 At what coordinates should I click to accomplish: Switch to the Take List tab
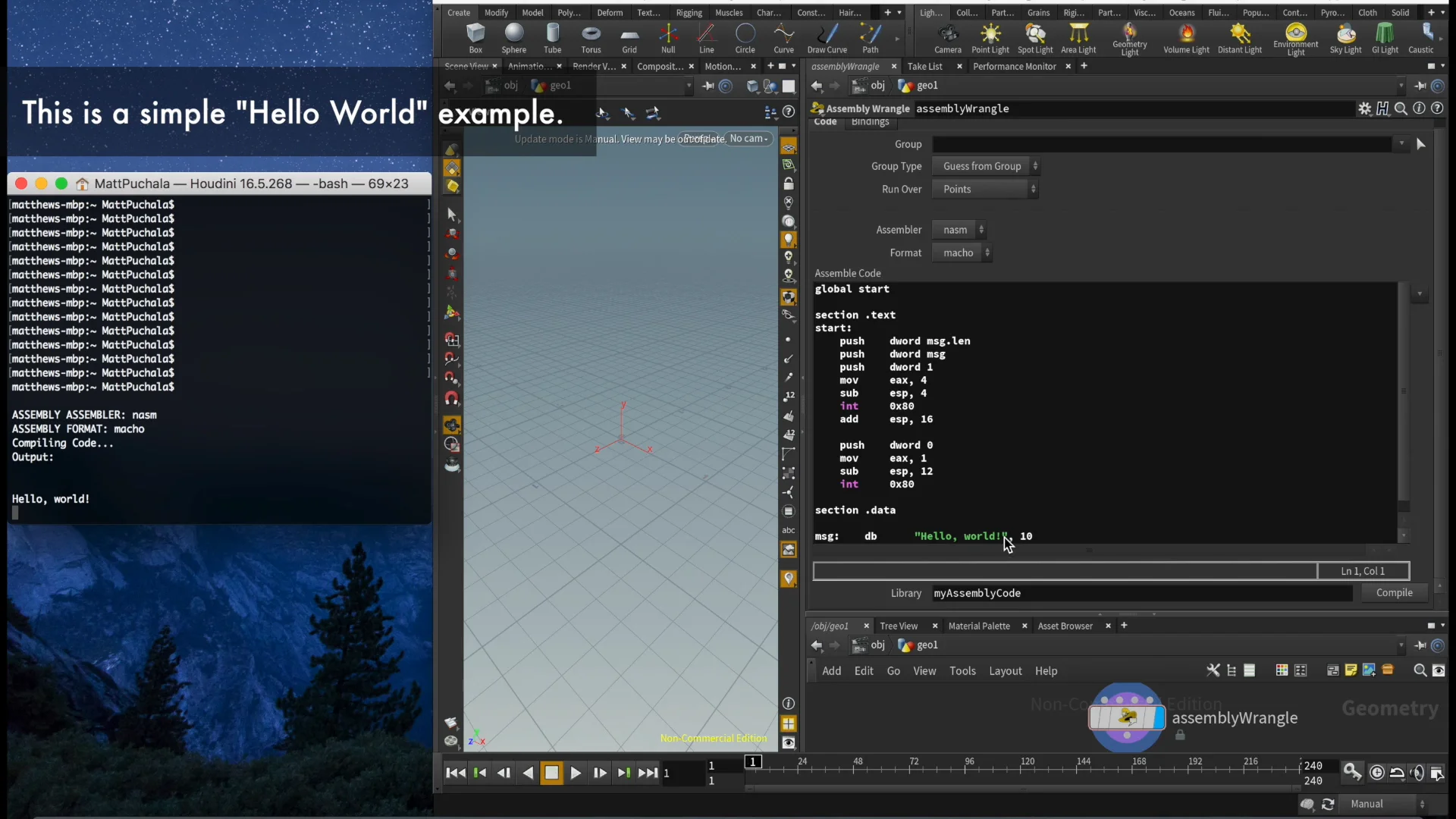point(925,67)
